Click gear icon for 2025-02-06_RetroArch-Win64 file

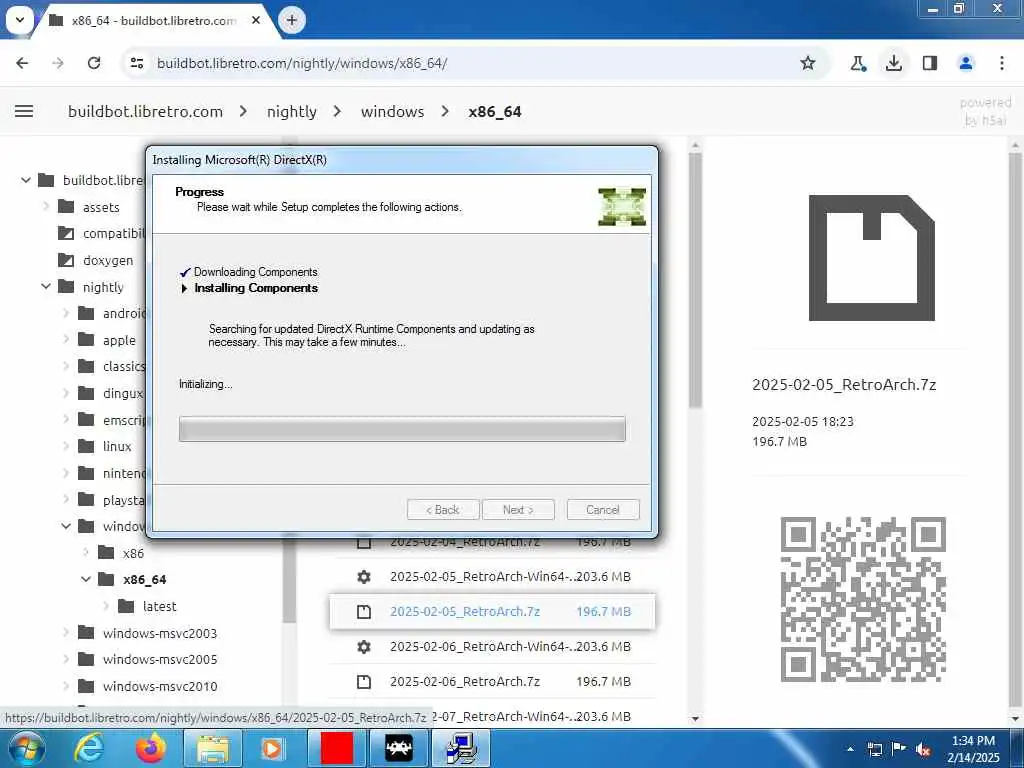(364, 647)
